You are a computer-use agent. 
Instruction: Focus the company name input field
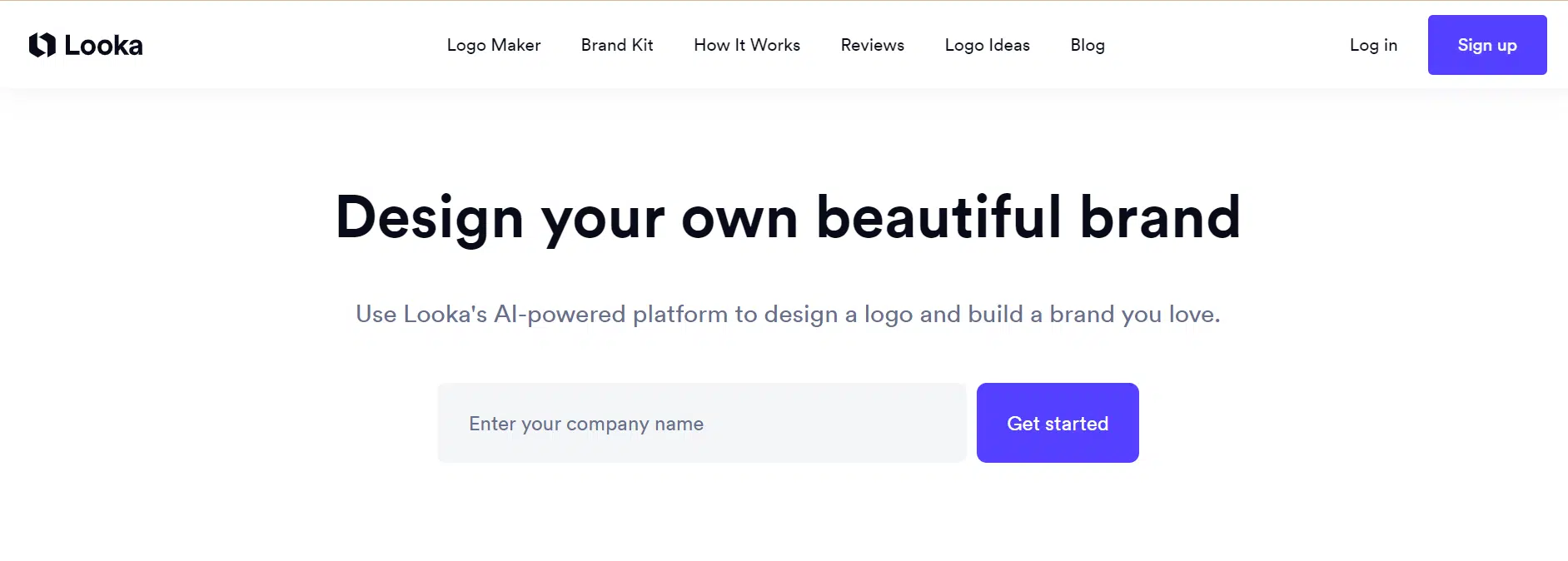pyautogui.click(x=701, y=423)
